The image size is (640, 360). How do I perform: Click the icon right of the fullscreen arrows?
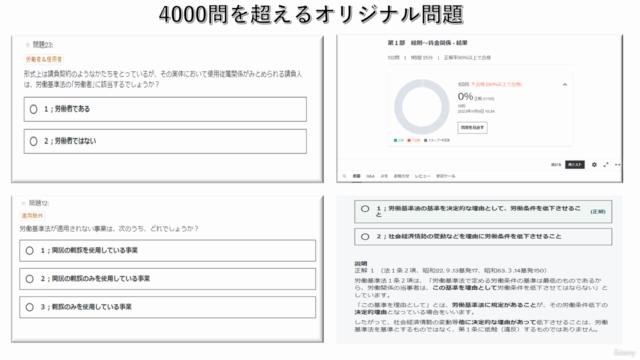pyautogui.click(x=618, y=164)
